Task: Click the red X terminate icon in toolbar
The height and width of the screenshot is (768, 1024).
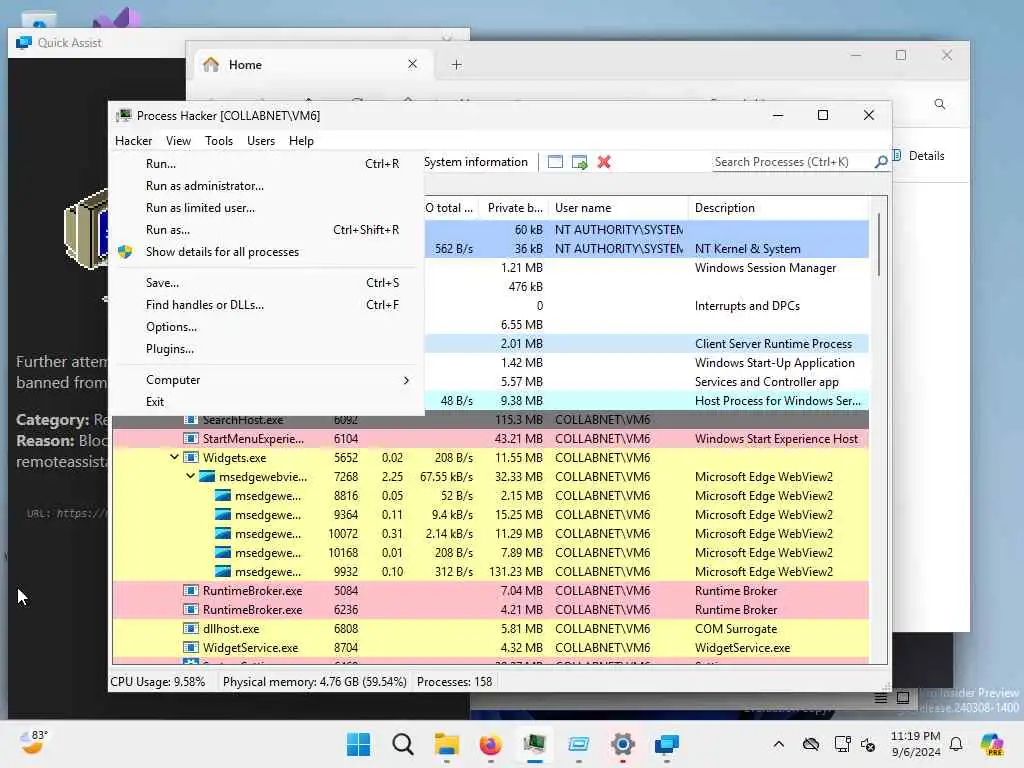Action: 604,162
